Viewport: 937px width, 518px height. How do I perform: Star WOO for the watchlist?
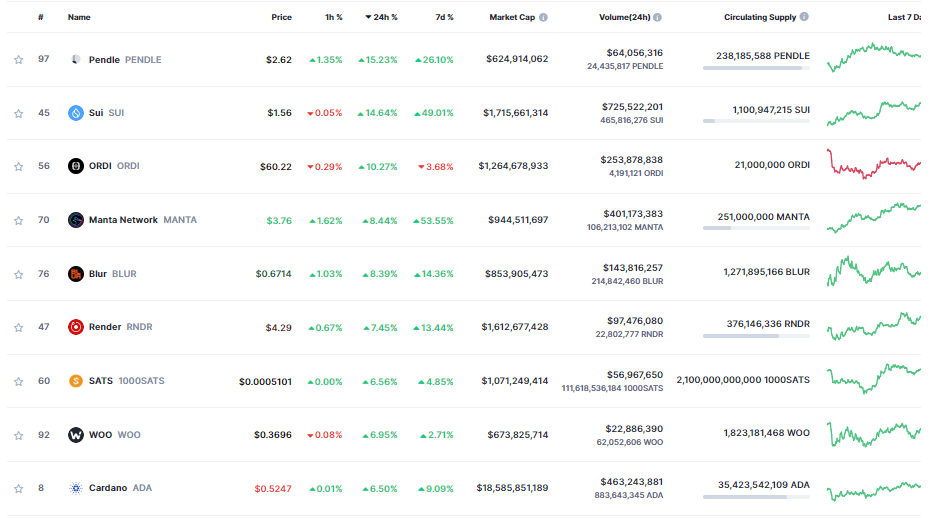tap(19, 435)
